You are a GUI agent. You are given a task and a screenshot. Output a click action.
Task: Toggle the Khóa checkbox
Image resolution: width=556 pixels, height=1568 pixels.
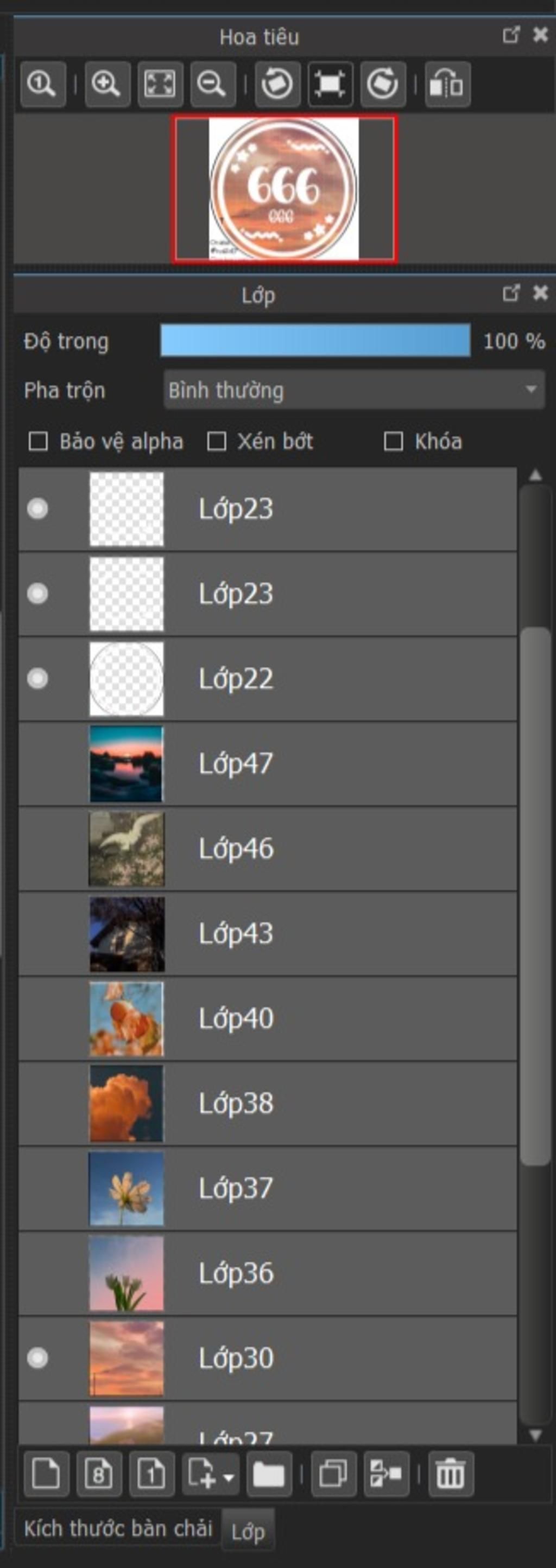[394, 441]
